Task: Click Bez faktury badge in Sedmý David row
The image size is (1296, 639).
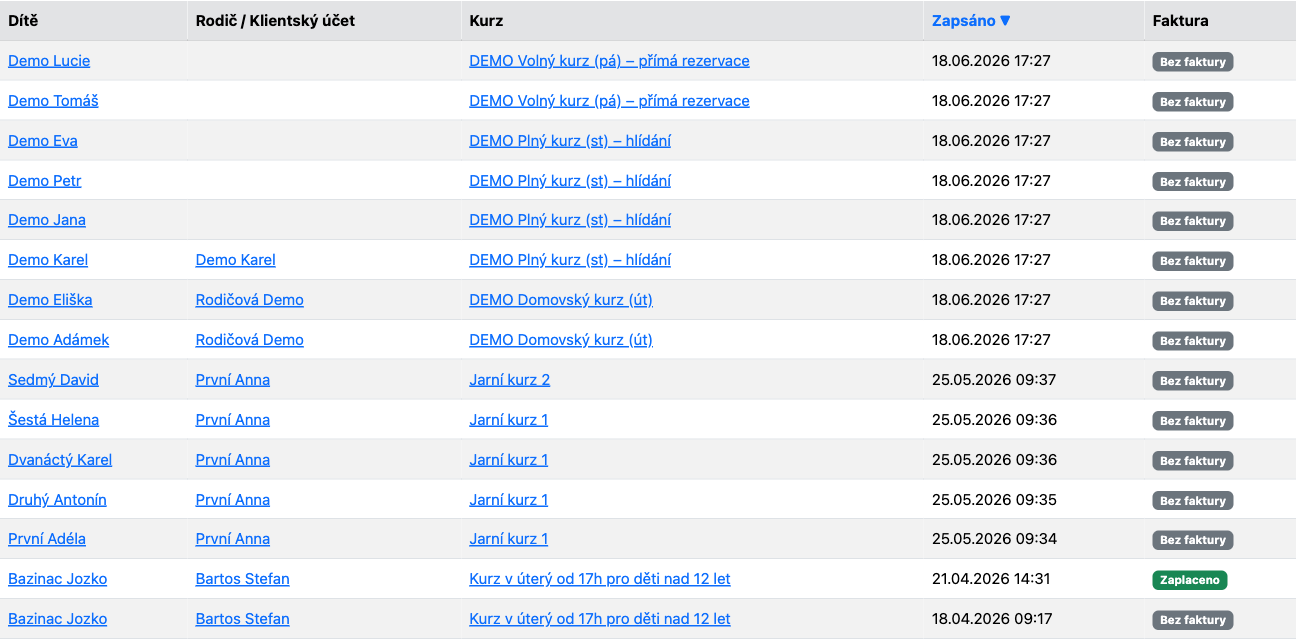Action: (x=1192, y=381)
